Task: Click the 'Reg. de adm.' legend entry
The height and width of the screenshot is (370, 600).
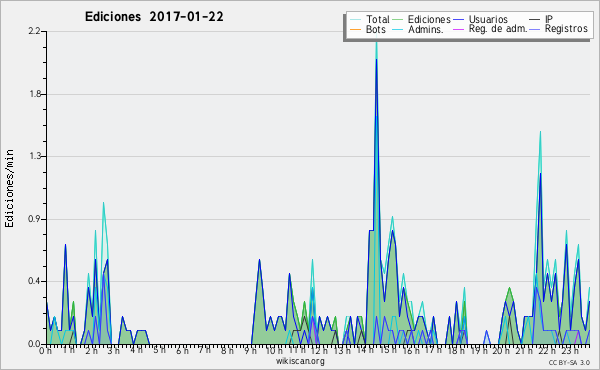Action: pos(490,29)
